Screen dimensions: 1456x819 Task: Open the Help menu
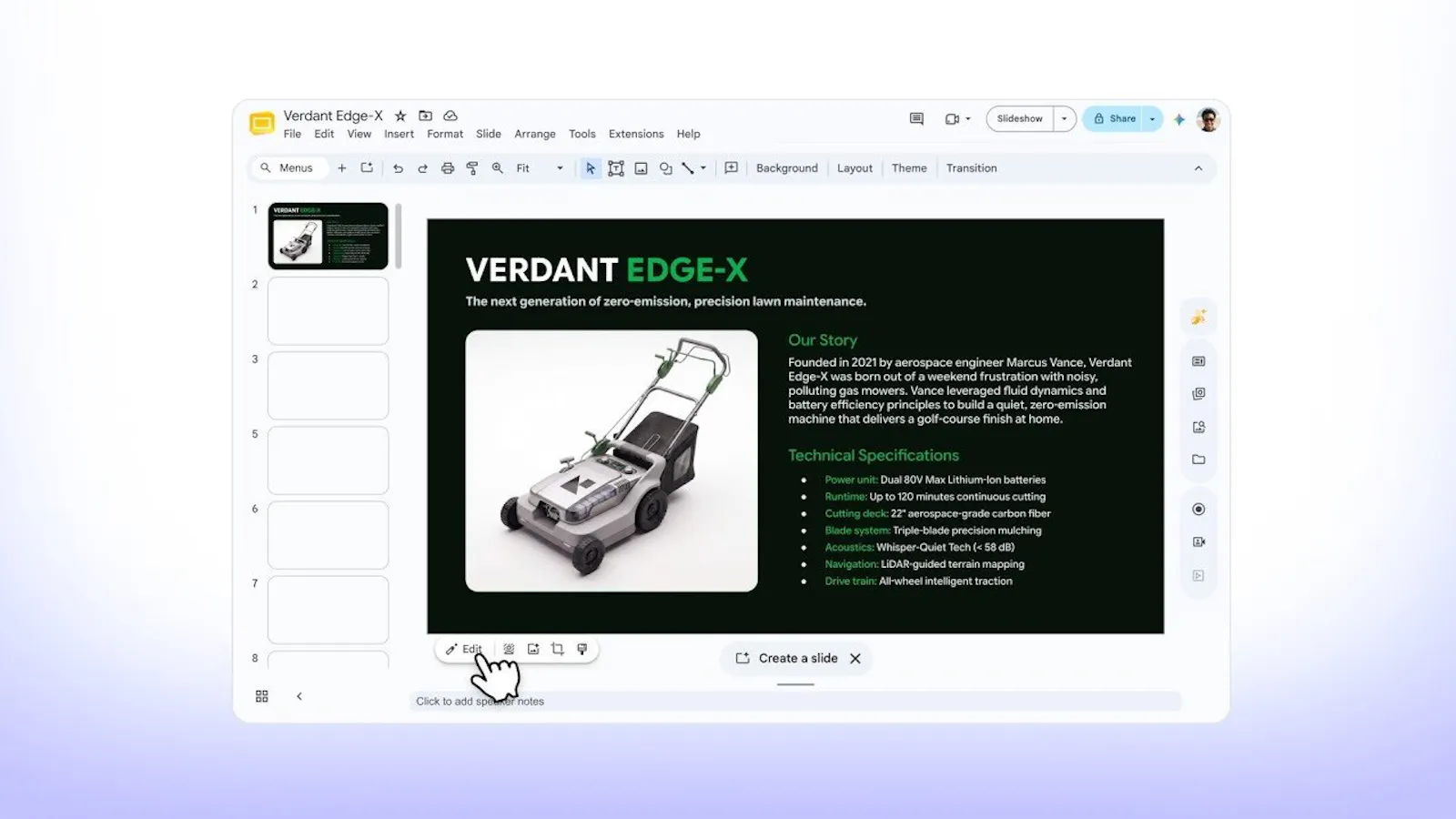click(x=689, y=134)
